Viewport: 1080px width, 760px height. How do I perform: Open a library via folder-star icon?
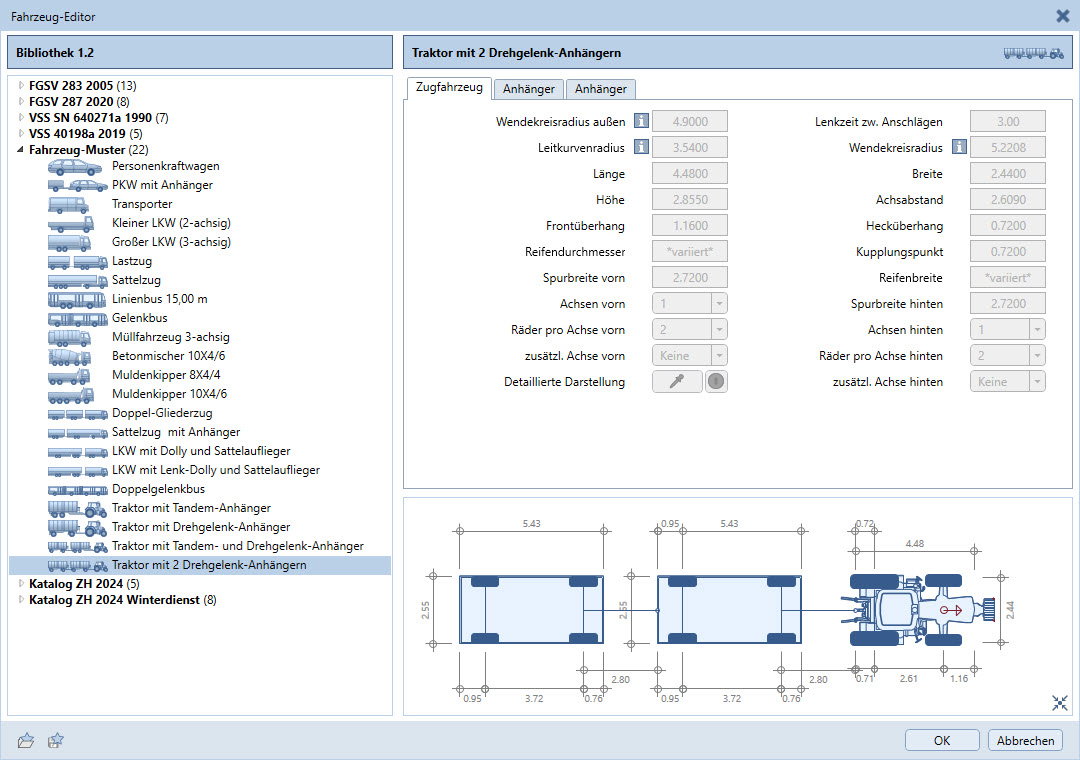click(x=27, y=740)
